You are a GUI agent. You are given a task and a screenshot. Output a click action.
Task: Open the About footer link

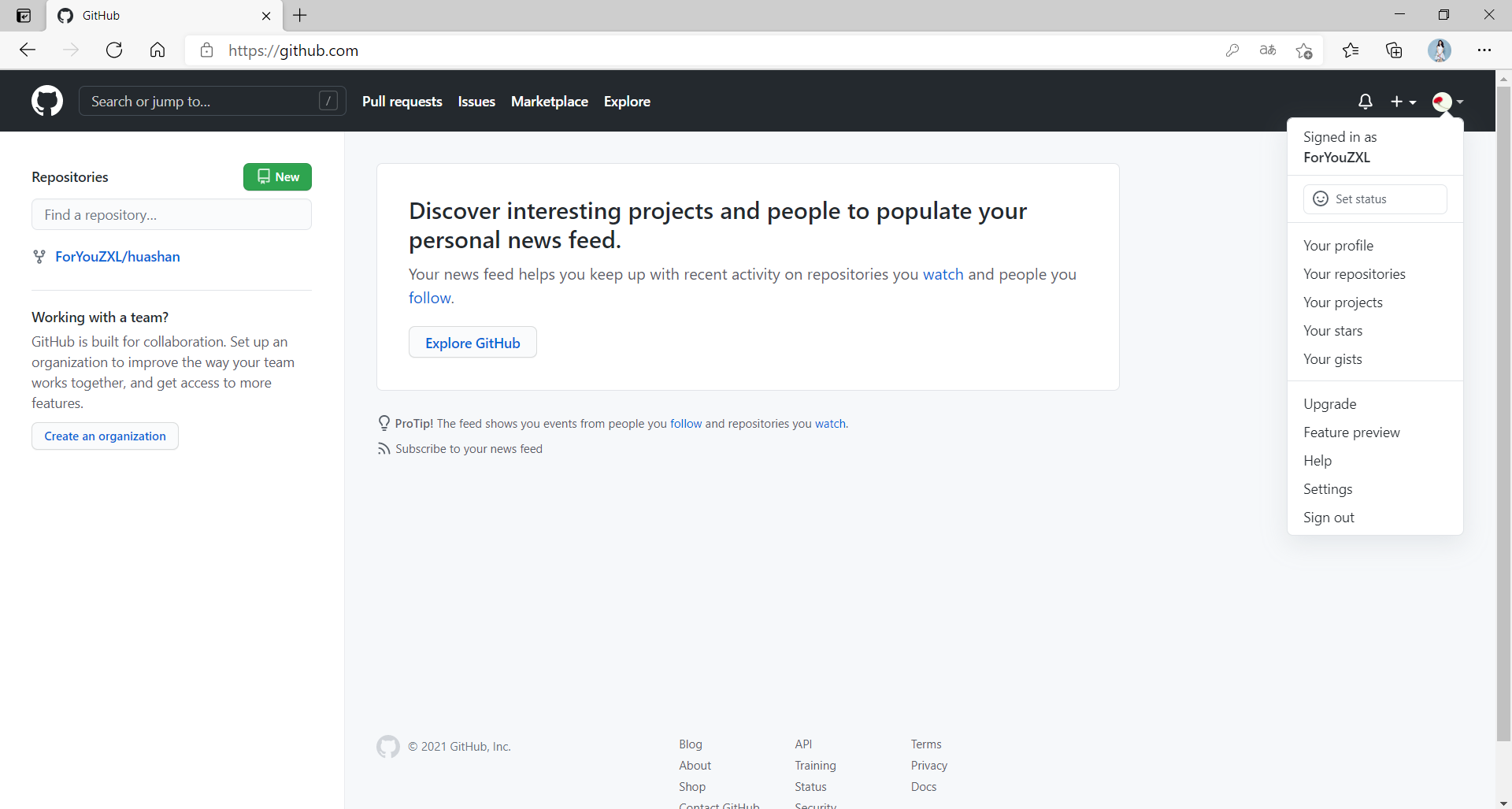[x=695, y=766]
